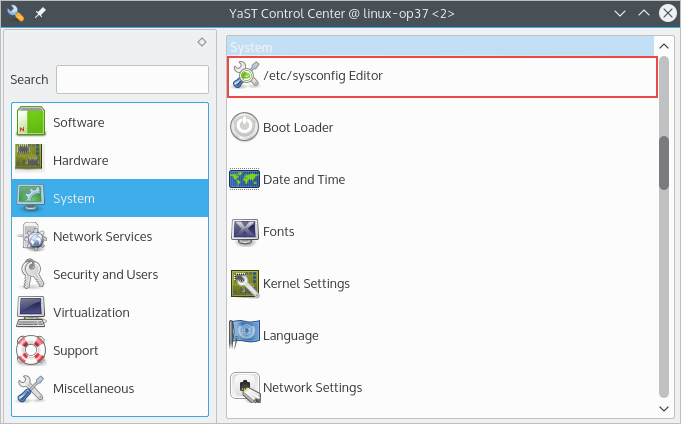Click the Language flag icon
Image resolution: width=681 pixels, height=424 pixels.
245,336
